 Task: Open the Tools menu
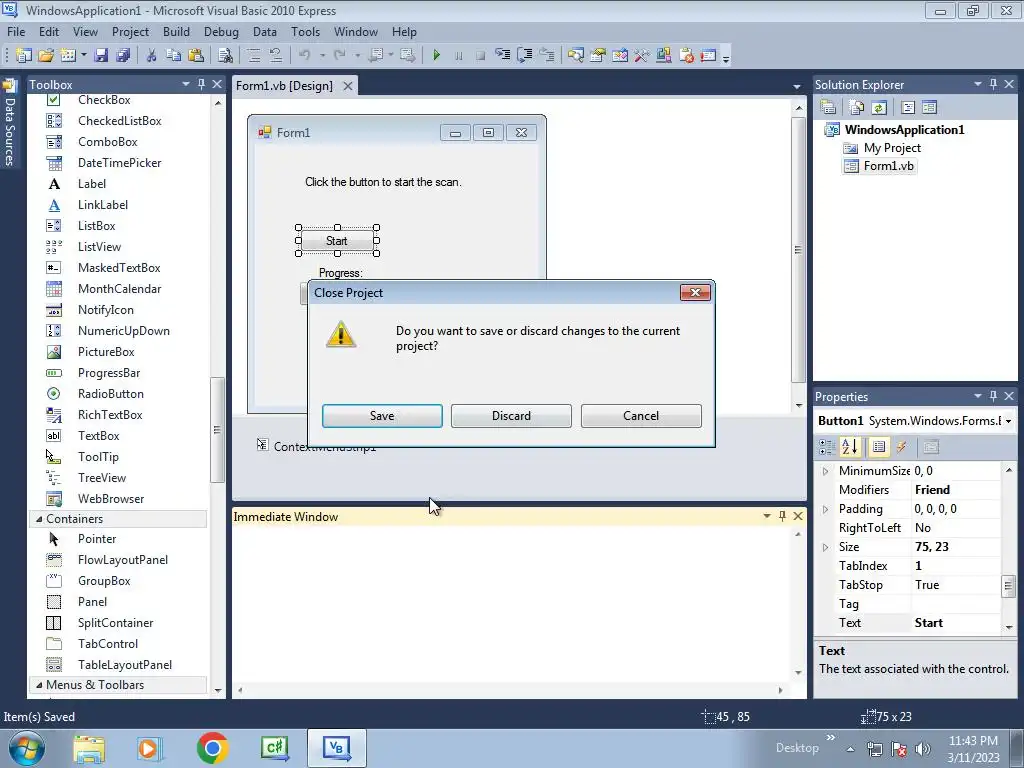[x=306, y=31]
